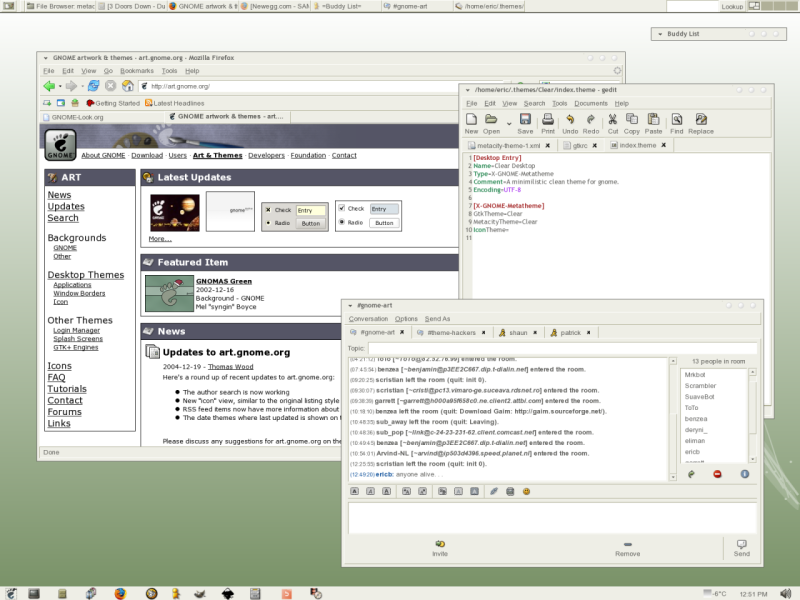Click Remove button in chat window
The image size is (800, 600).
tap(628, 549)
